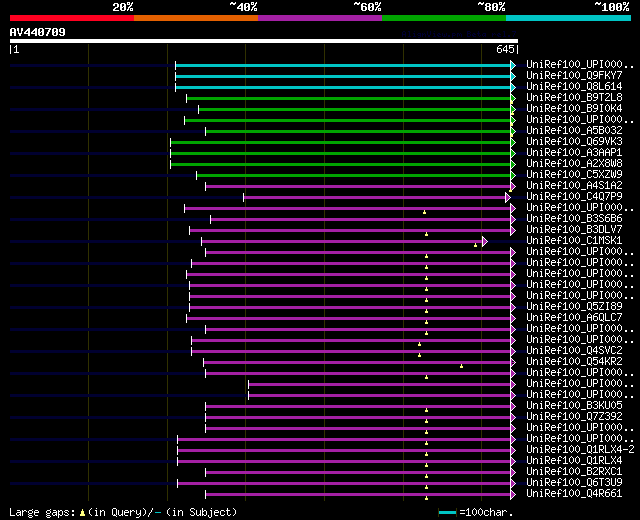Click the 645 query end position label
Screen dimensions: 640x520
pyautogui.click(x=505, y=49)
